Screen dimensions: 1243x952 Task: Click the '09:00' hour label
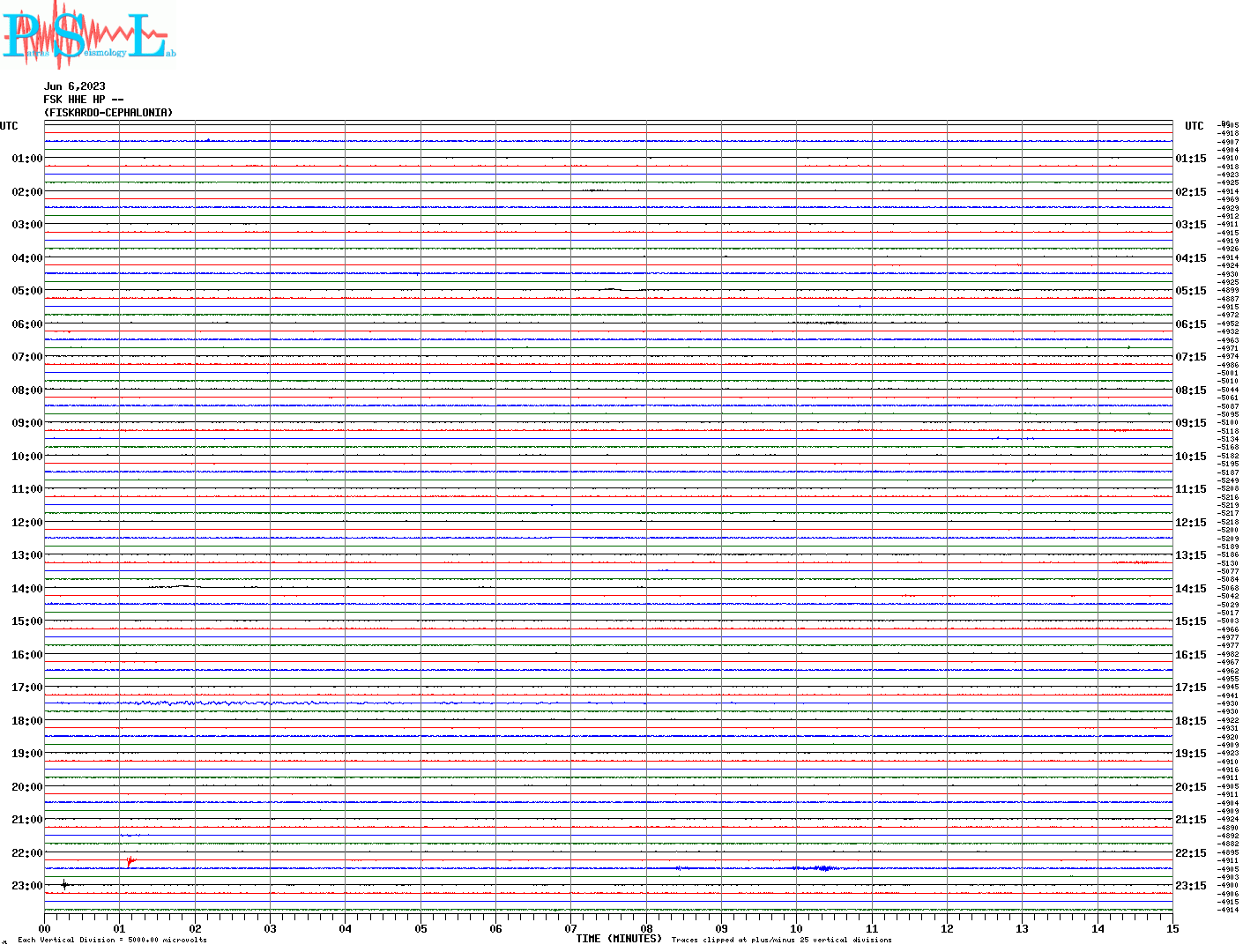(27, 423)
